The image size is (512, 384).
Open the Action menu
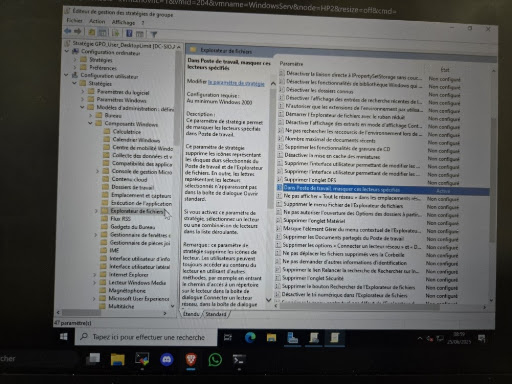[x=97, y=21]
